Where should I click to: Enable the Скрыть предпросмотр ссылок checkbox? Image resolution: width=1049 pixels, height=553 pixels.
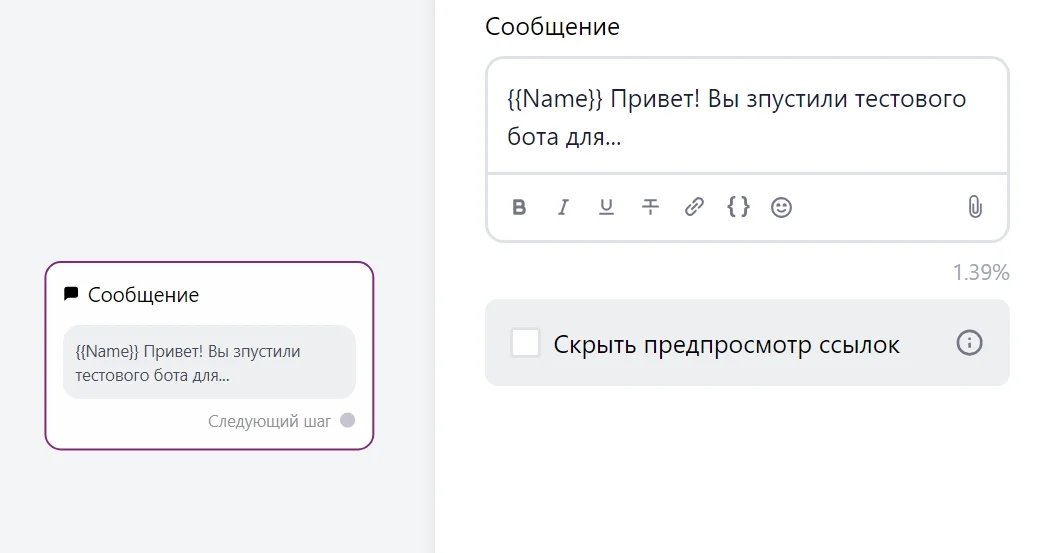pyautogui.click(x=525, y=343)
